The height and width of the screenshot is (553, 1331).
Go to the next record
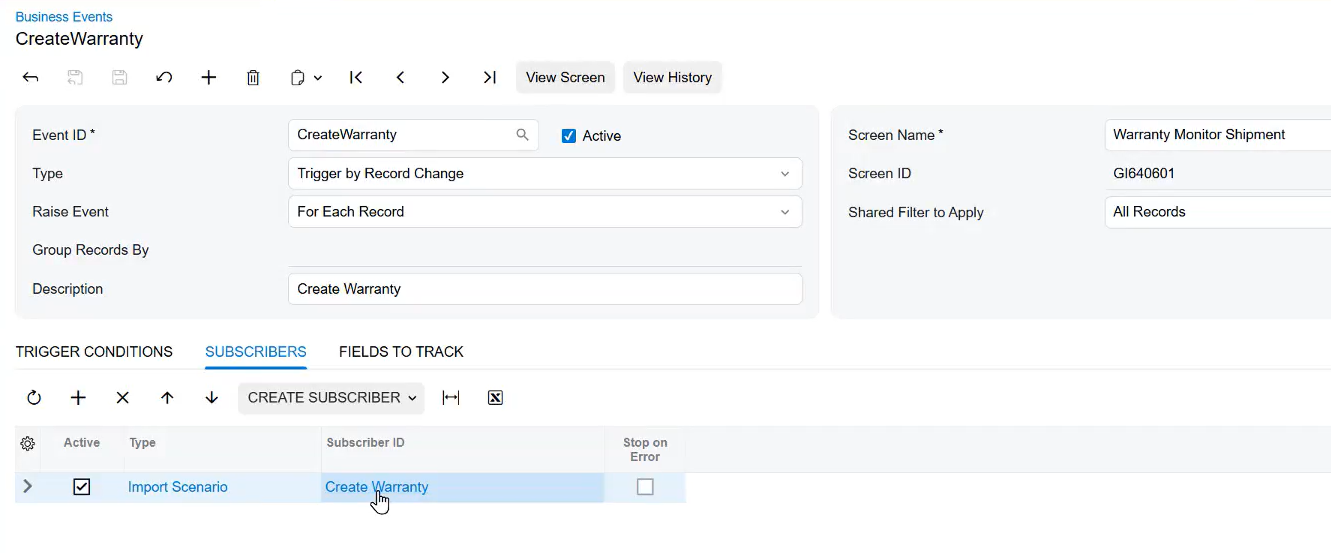tap(445, 77)
